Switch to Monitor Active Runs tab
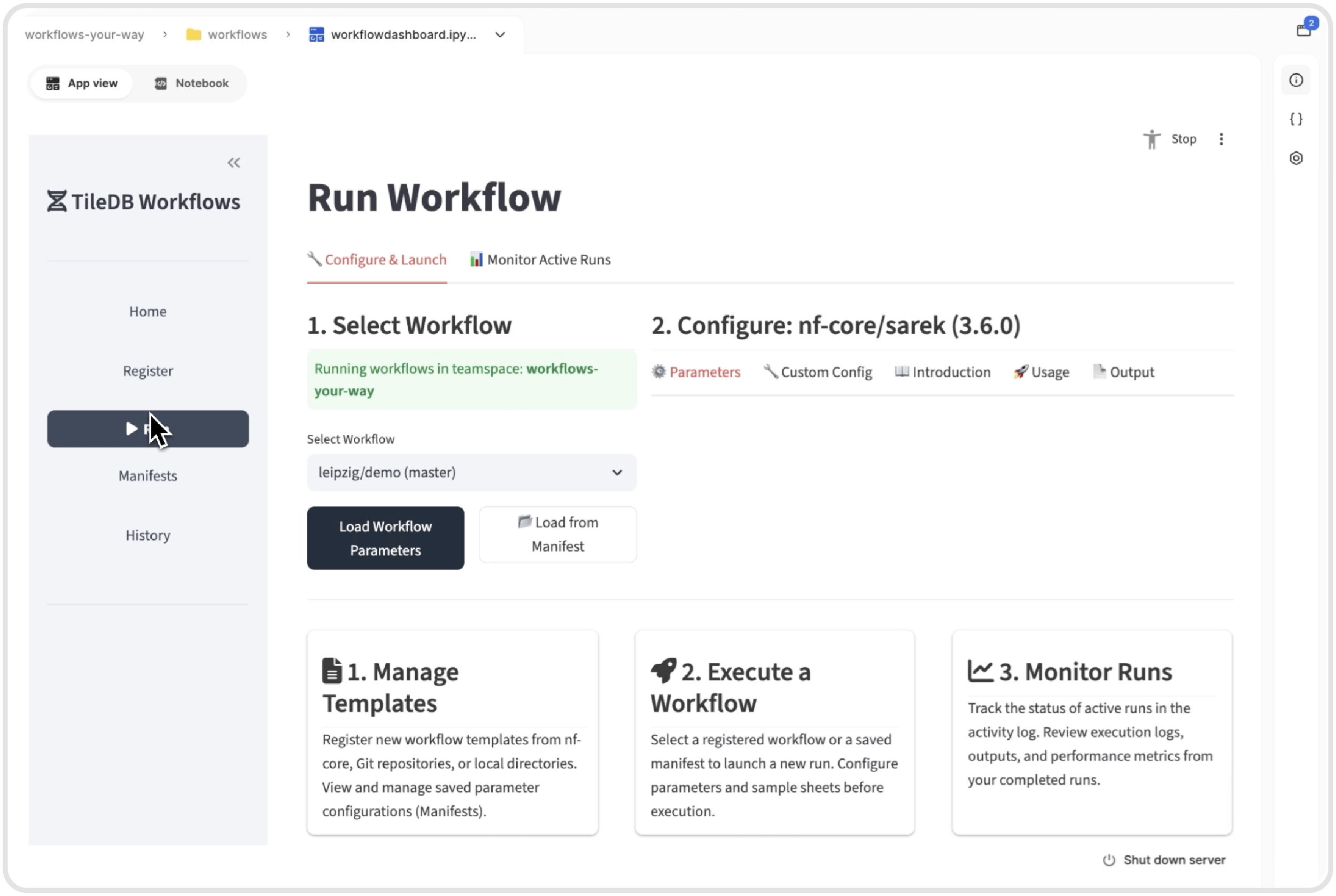Image resolution: width=1336 pixels, height=896 pixels. coord(540,260)
